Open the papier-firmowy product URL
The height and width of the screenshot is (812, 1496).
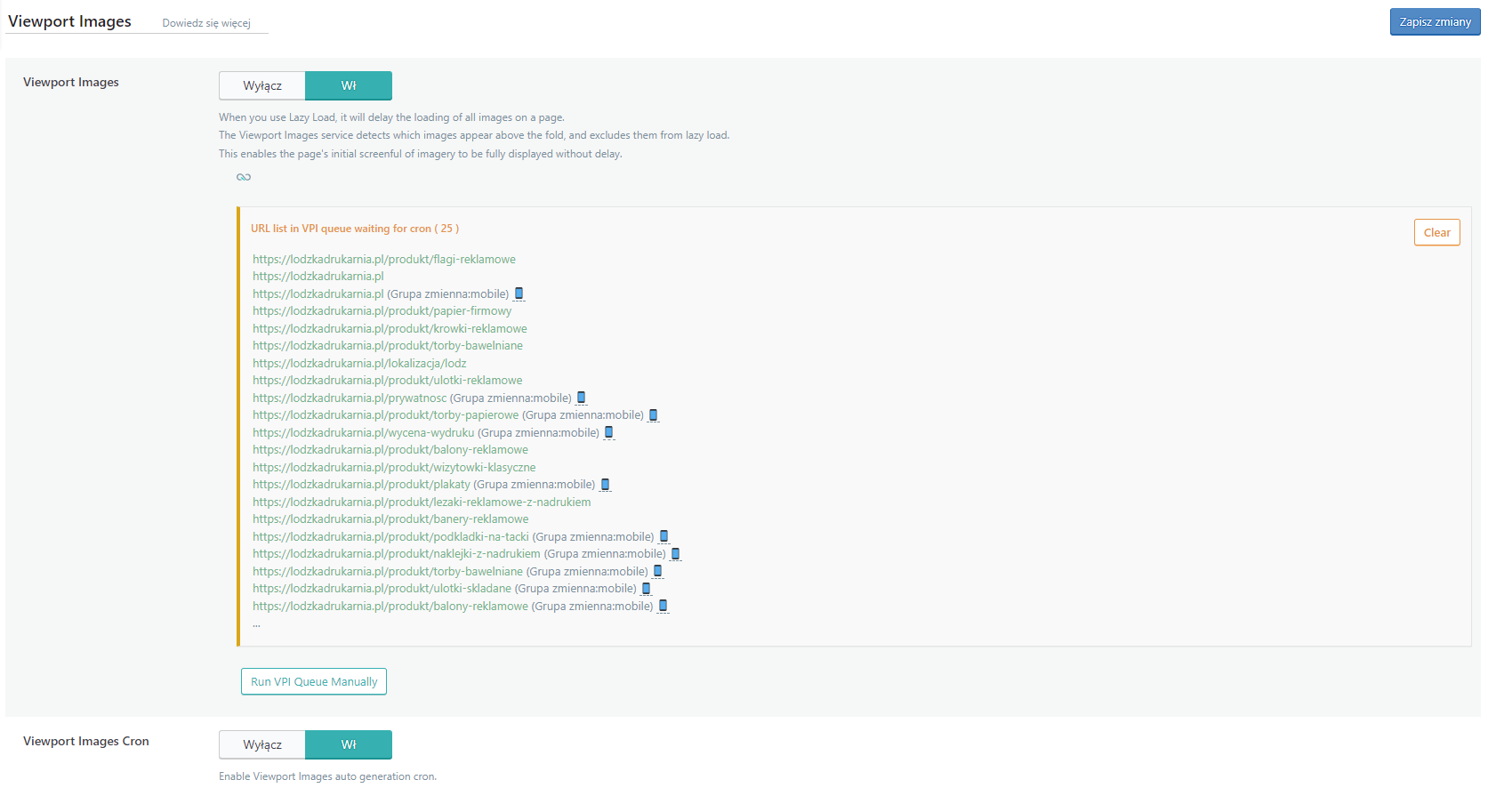(x=382, y=311)
